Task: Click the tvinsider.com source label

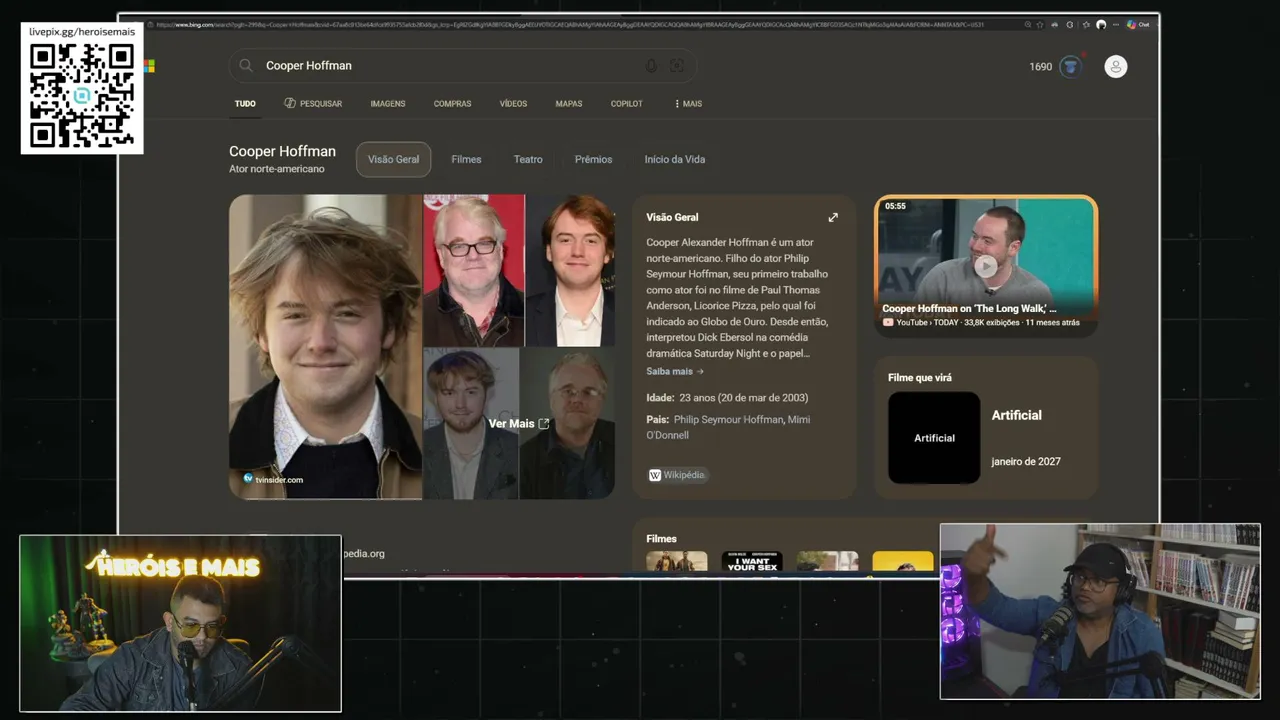Action: tap(279, 480)
